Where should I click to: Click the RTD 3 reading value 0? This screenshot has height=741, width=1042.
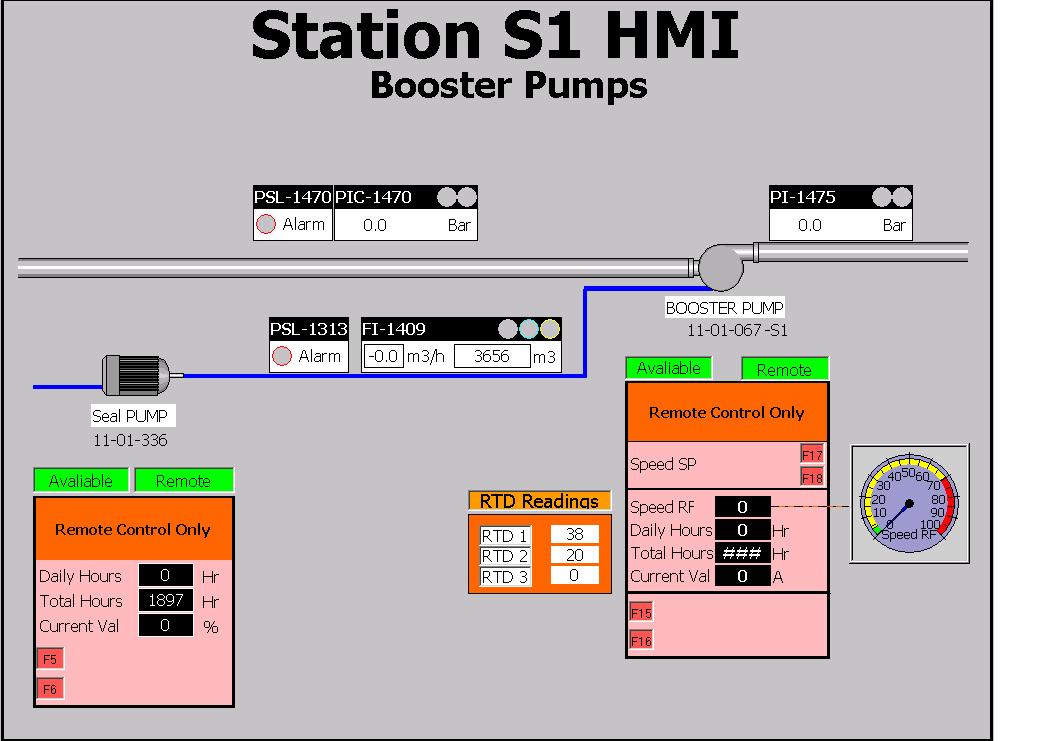coord(575,575)
